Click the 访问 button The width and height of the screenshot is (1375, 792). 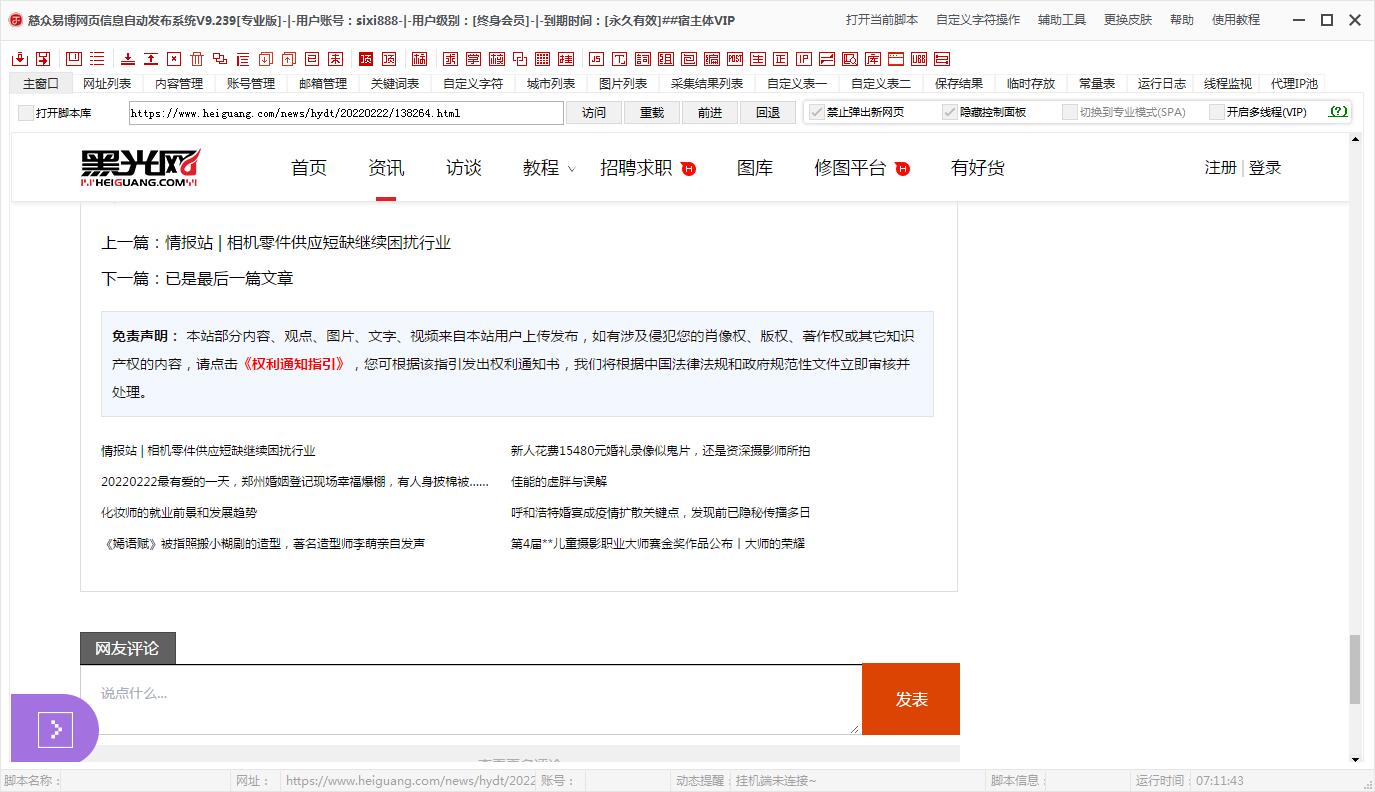pyautogui.click(x=594, y=113)
